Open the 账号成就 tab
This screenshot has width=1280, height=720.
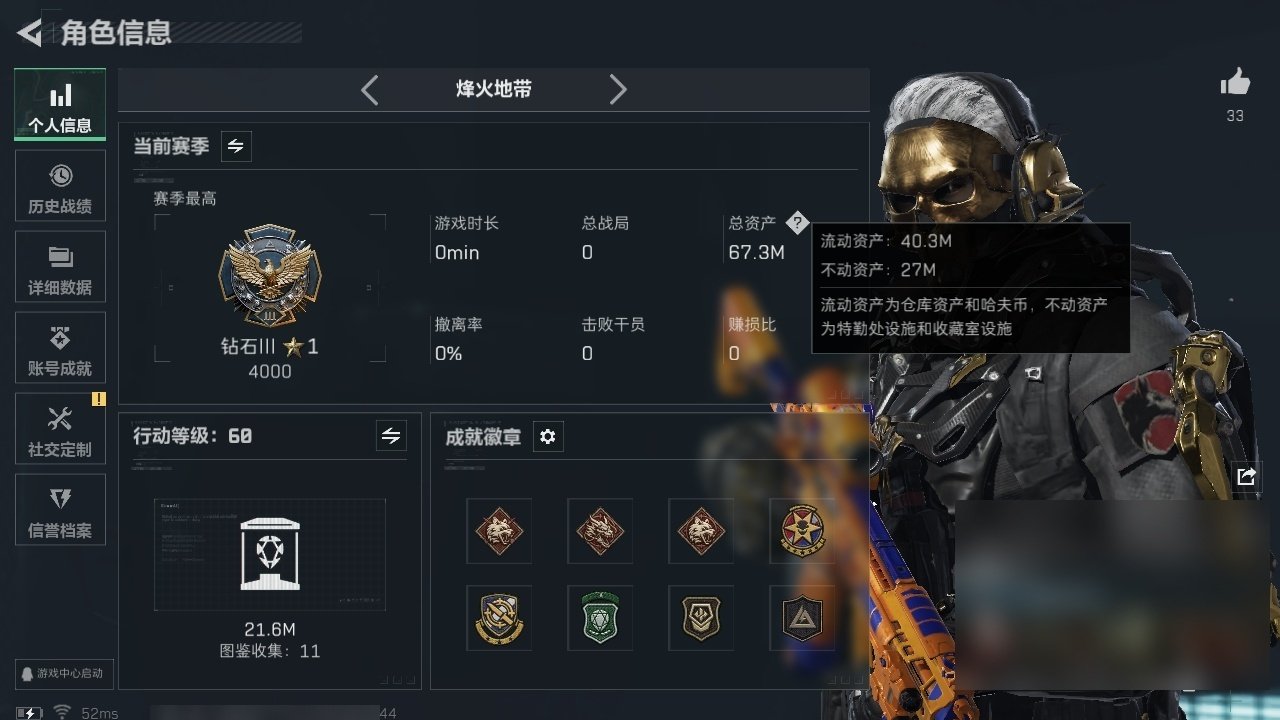(x=60, y=348)
